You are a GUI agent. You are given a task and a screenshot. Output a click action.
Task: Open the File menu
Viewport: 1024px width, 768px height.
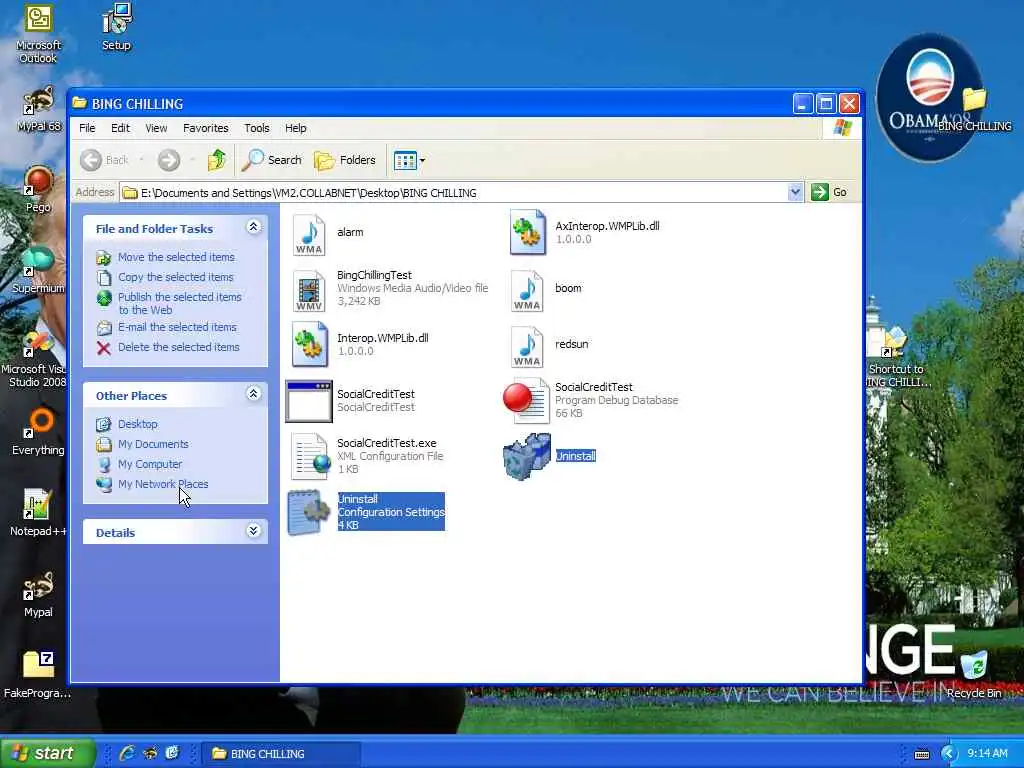87,128
